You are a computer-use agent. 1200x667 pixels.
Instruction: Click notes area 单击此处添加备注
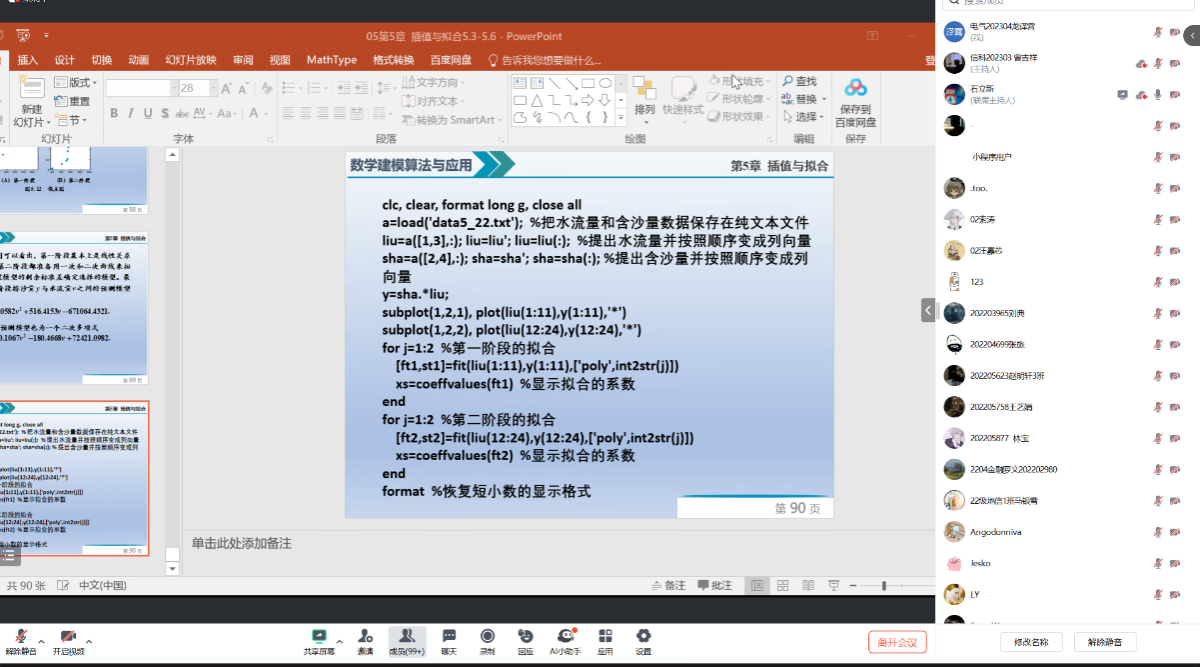[x=241, y=542]
